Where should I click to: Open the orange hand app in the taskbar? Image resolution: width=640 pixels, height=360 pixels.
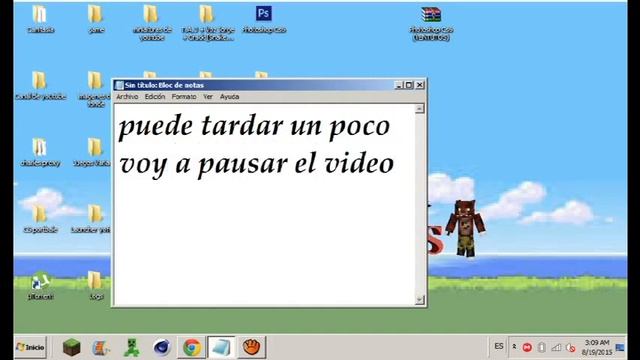[252, 347]
